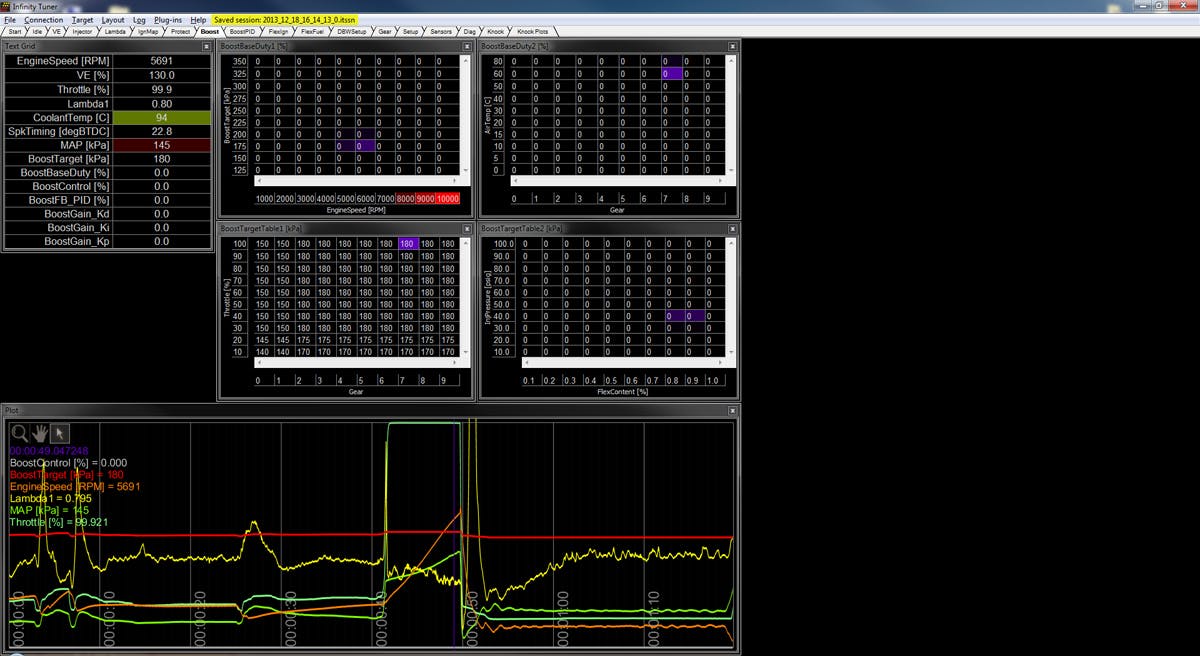Open the Plug-ins menu
Viewport: 1200px width, 656px height.
coord(168,19)
